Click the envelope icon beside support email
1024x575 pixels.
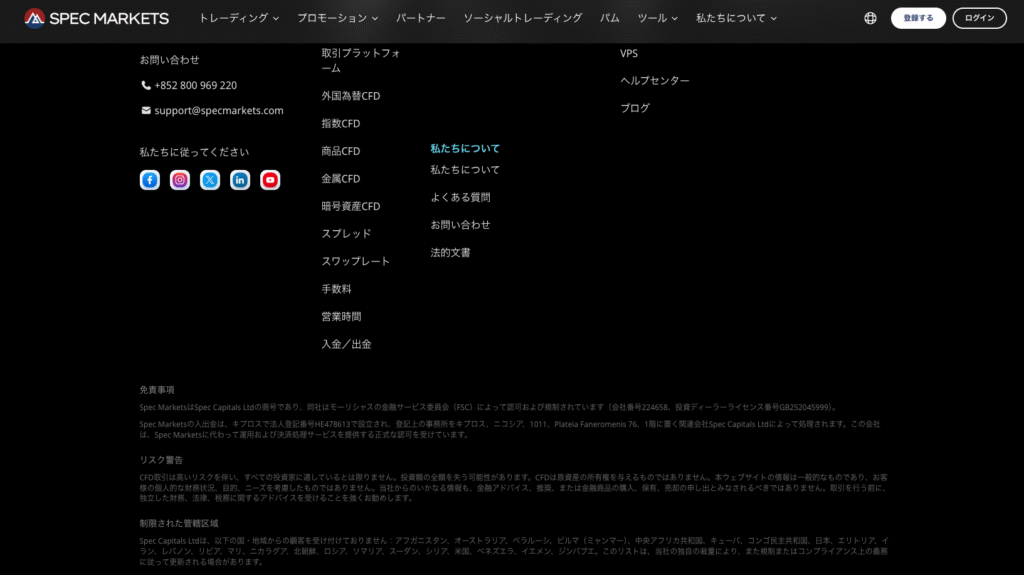click(146, 110)
